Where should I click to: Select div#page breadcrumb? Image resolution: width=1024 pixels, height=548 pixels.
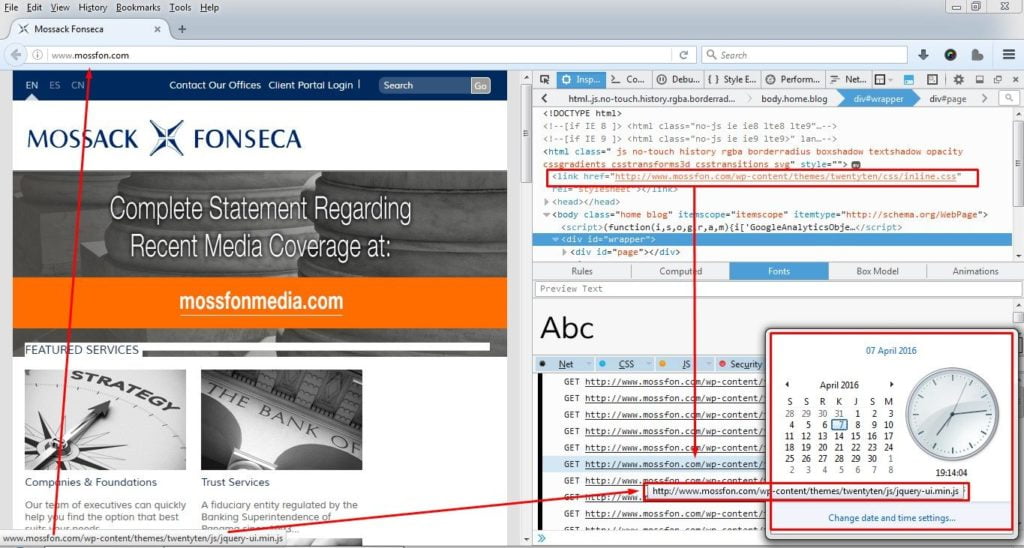tap(948, 99)
